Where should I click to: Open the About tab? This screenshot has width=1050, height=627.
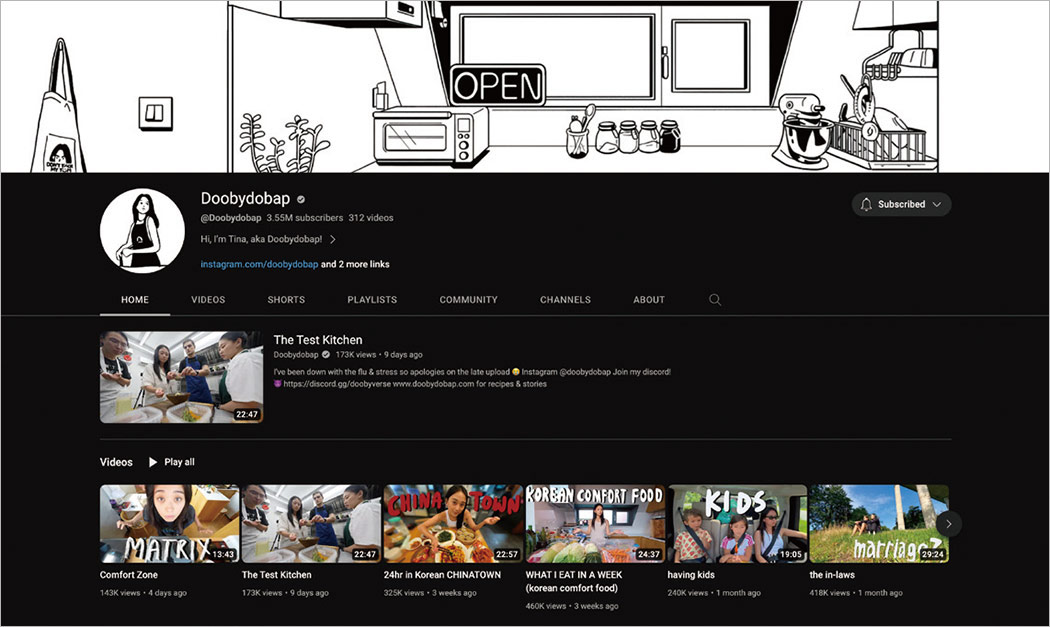coord(650,300)
